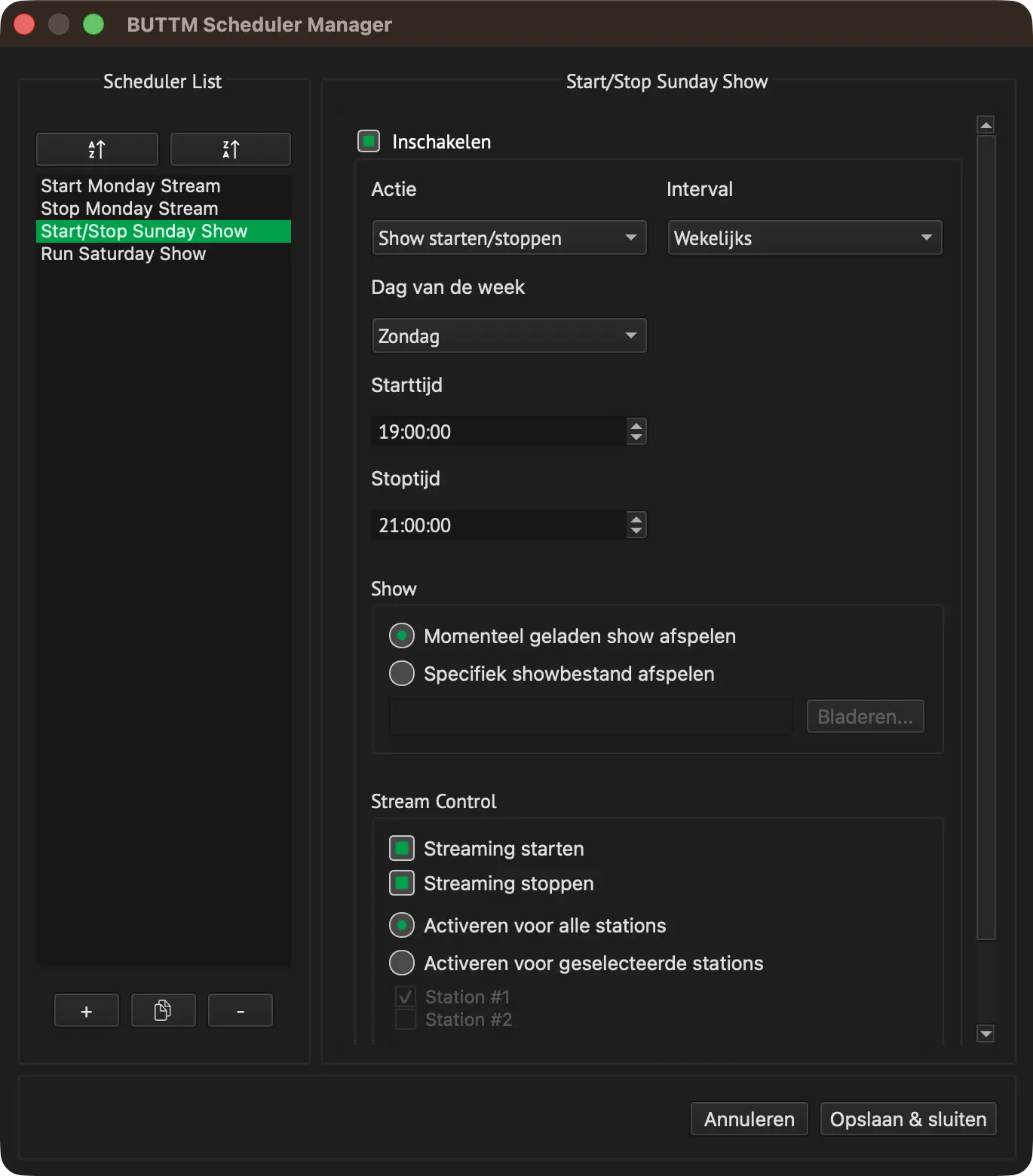Toggle the Station #1 checkbox

click(x=406, y=997)
